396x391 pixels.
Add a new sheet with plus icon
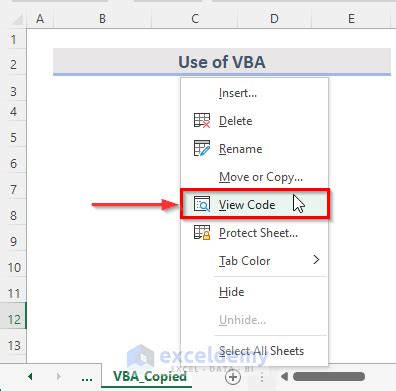233,377
